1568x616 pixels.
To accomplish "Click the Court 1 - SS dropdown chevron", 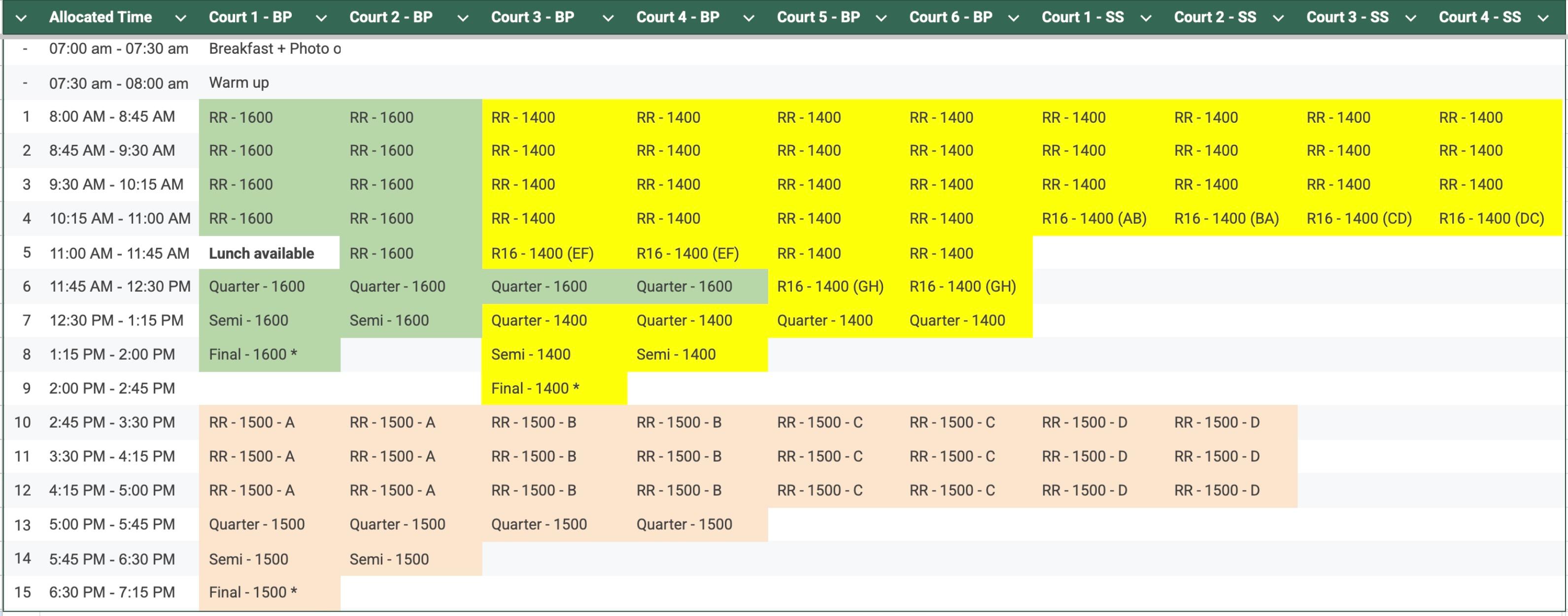I will 1146,18.
